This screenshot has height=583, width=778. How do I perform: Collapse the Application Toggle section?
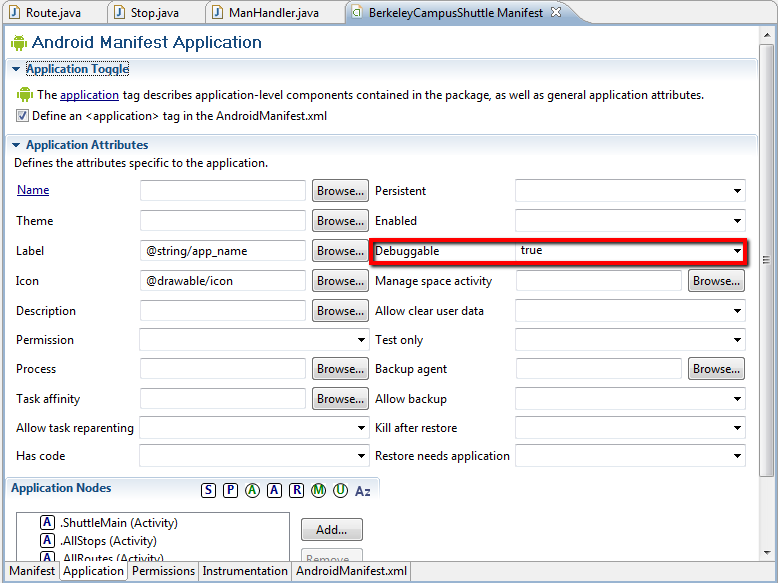coord(16,69)
